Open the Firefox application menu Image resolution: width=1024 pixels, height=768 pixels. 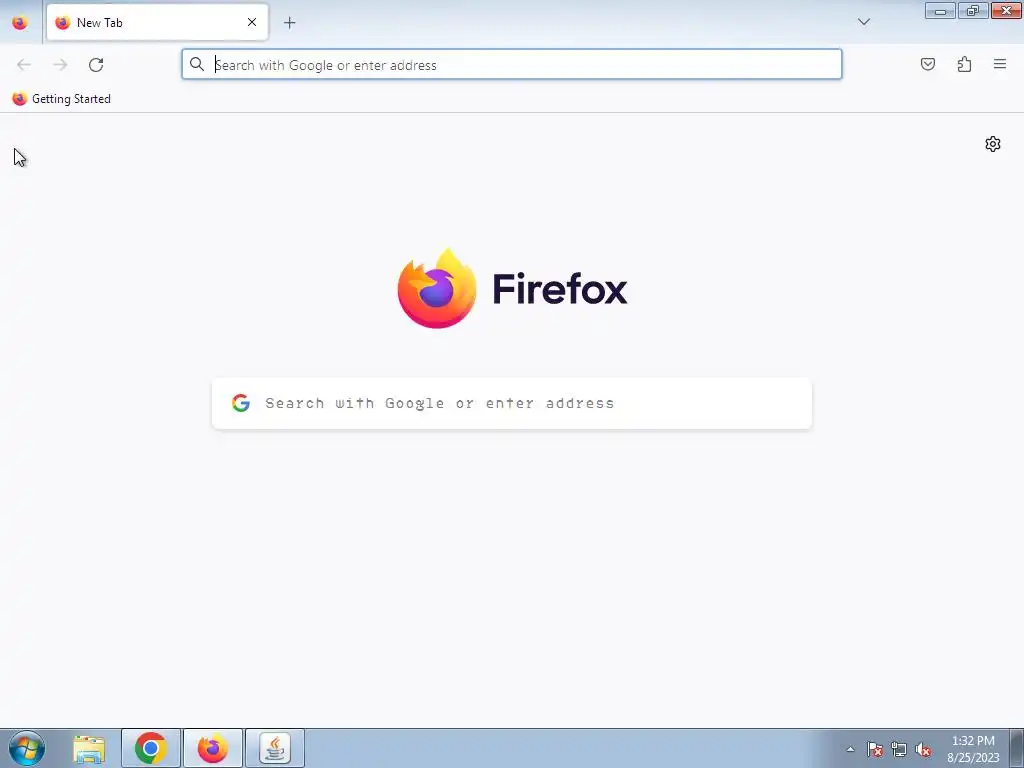tap(999, 64)
